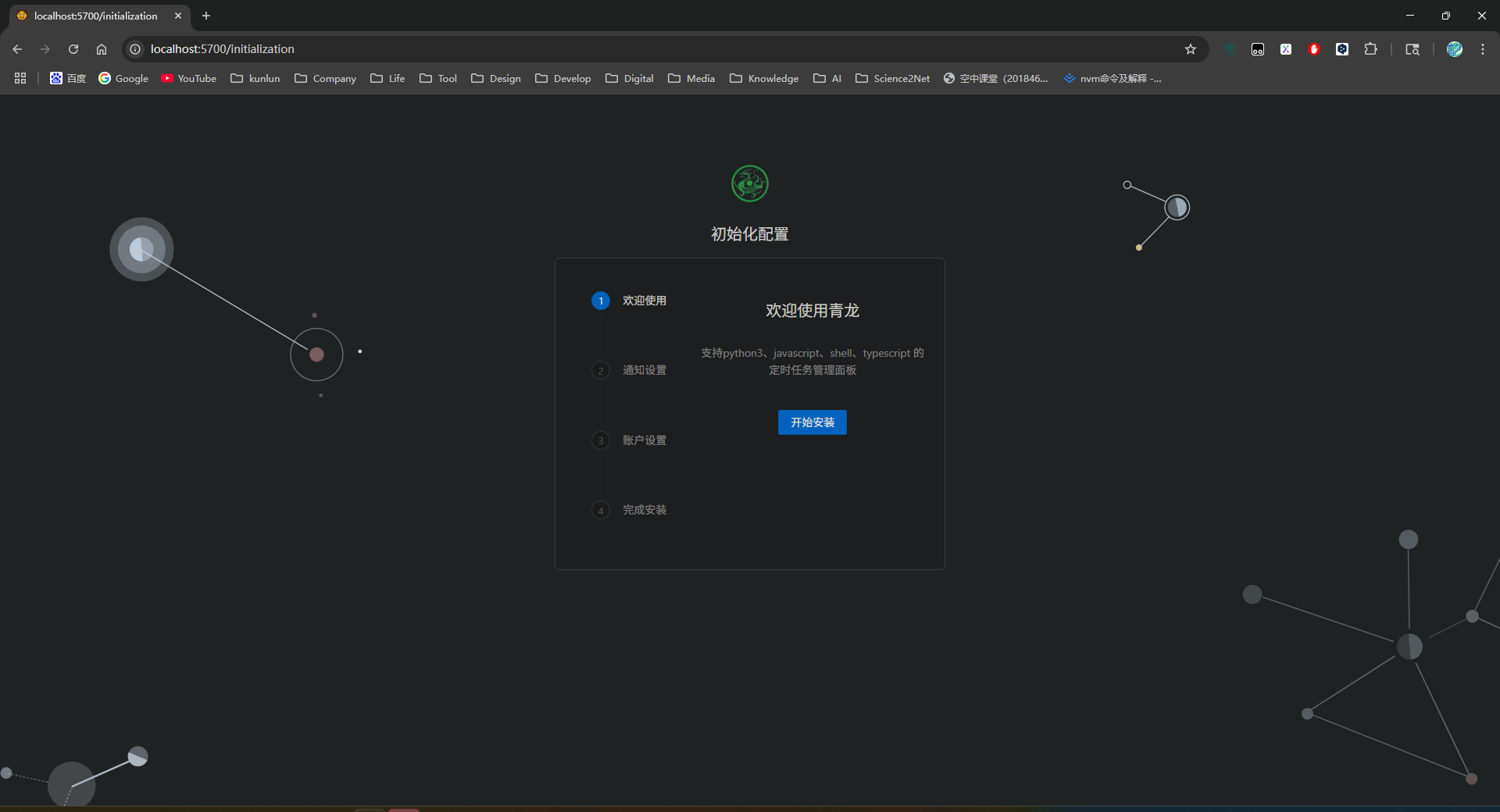Select step 2 通知设置
Viewport: 1500px width, 812px height.
tap(630, 370)
